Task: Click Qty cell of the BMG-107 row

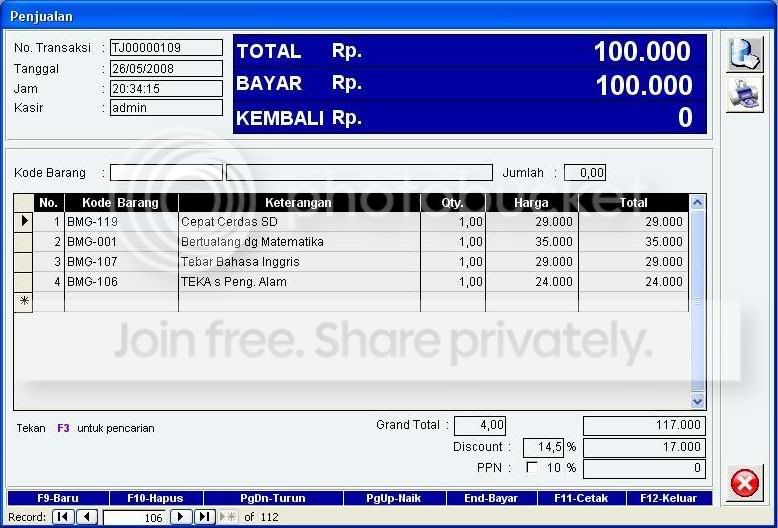Action: pyautogui.click(x=453, y=262)
